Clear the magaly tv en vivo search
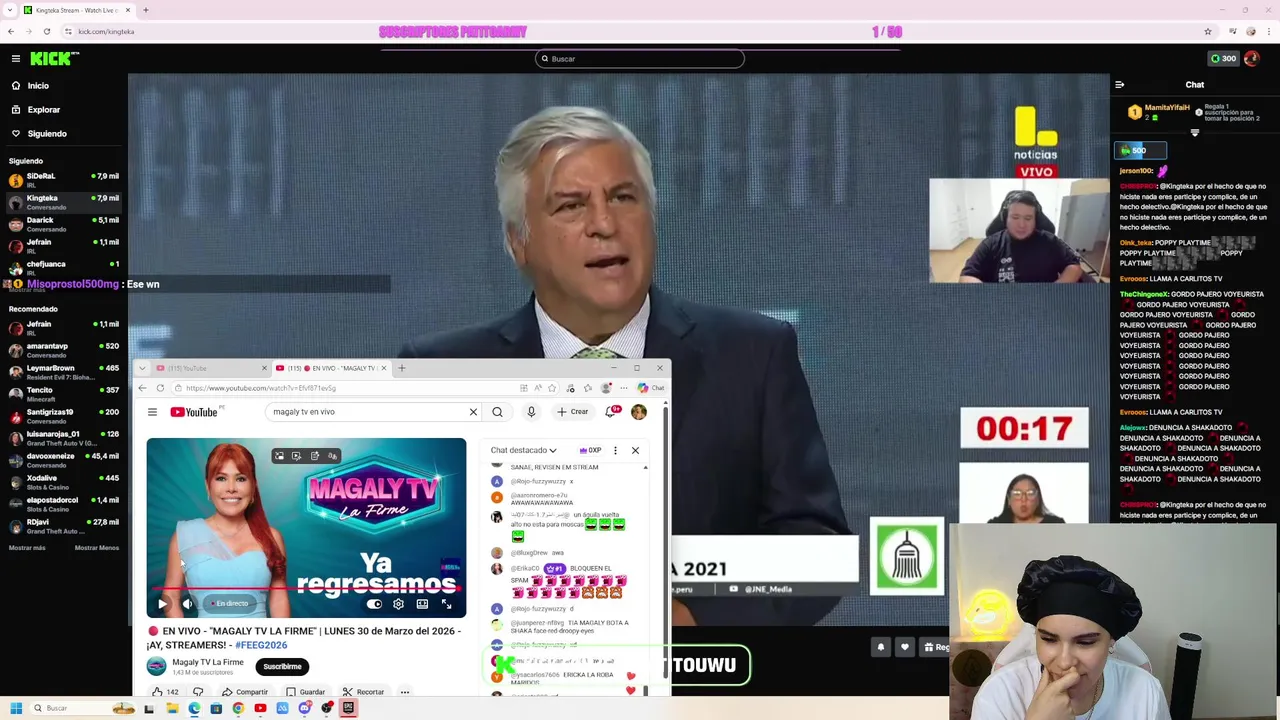 pyautogui.click(x=473, y=412)
